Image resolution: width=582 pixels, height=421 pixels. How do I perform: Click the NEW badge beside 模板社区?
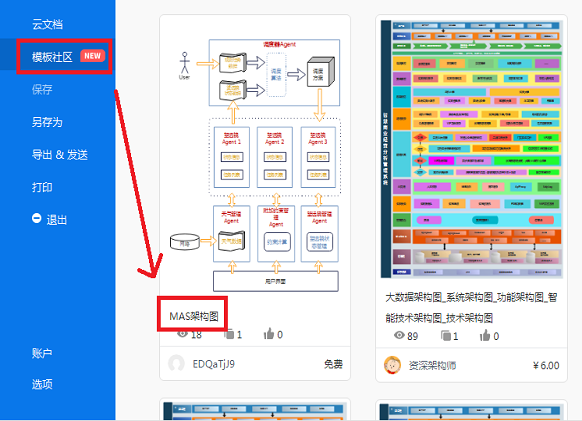click(92, 56)
